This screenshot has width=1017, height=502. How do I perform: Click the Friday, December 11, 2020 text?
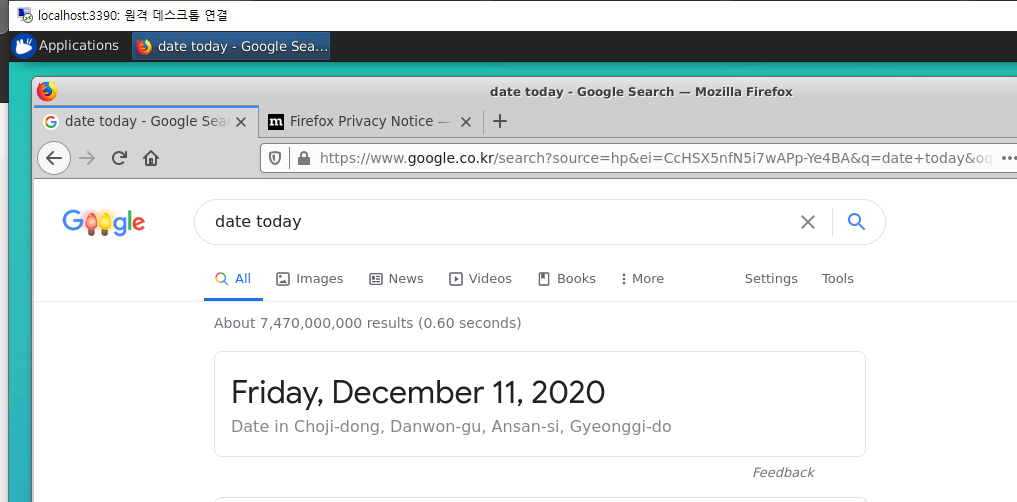click(x=418, y=392)
